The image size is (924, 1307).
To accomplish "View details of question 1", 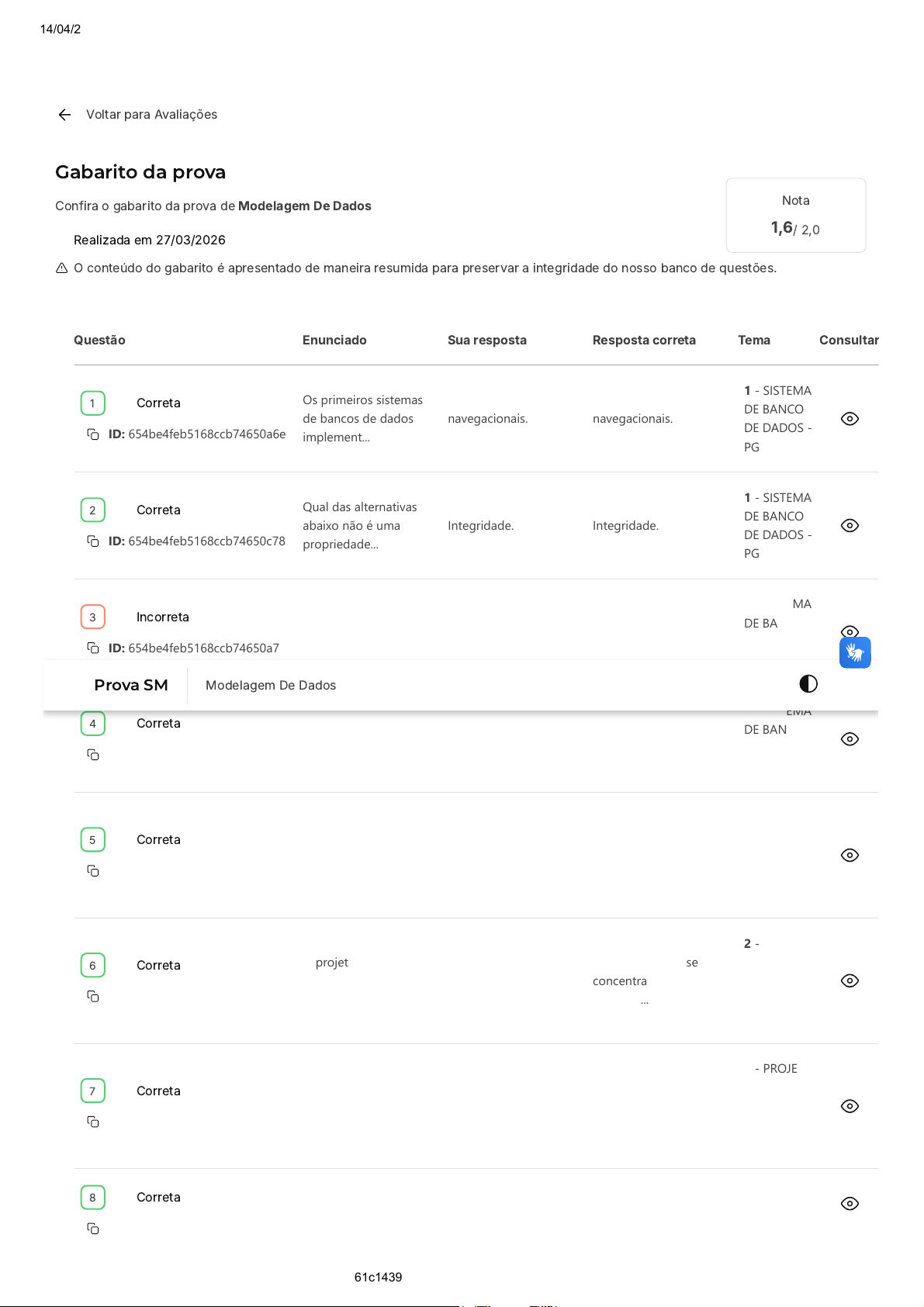I will pyautogui.click(x=850, y=419).
